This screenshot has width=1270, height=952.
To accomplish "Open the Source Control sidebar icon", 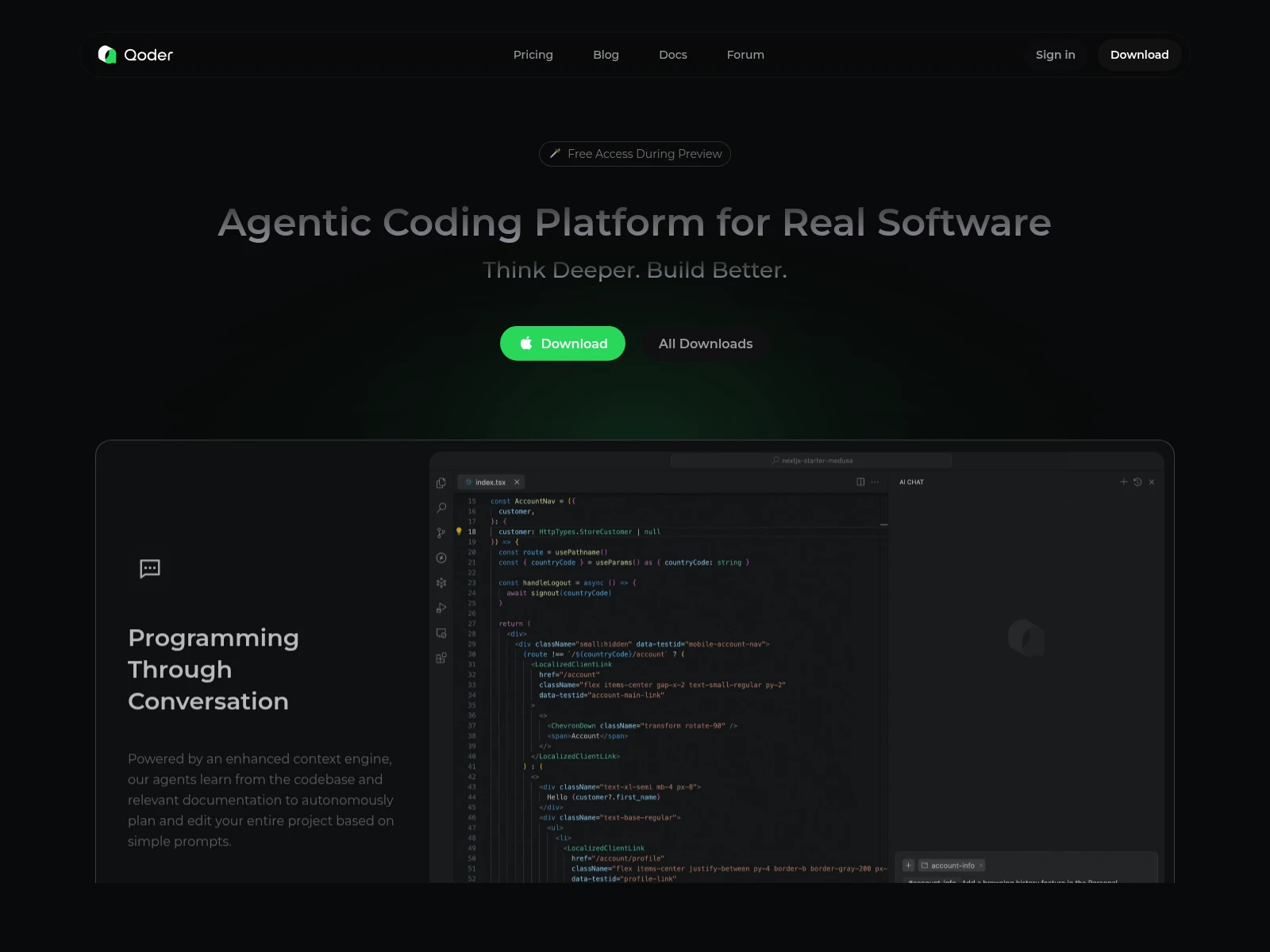I will (441, 532).
